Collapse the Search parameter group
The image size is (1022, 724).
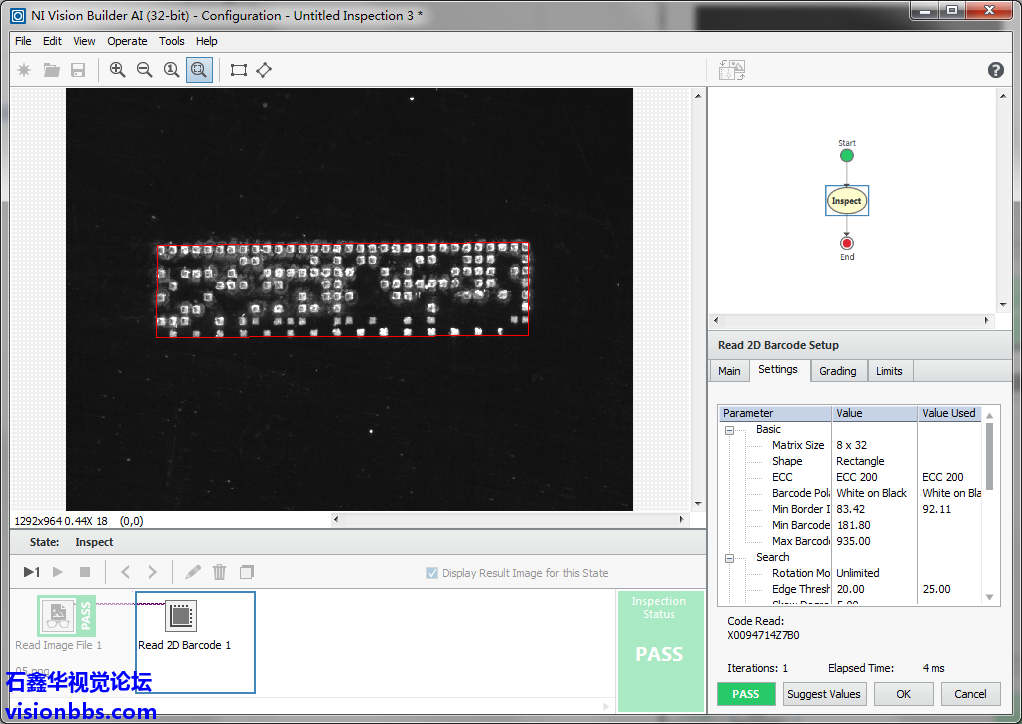[x=730, y=558]
